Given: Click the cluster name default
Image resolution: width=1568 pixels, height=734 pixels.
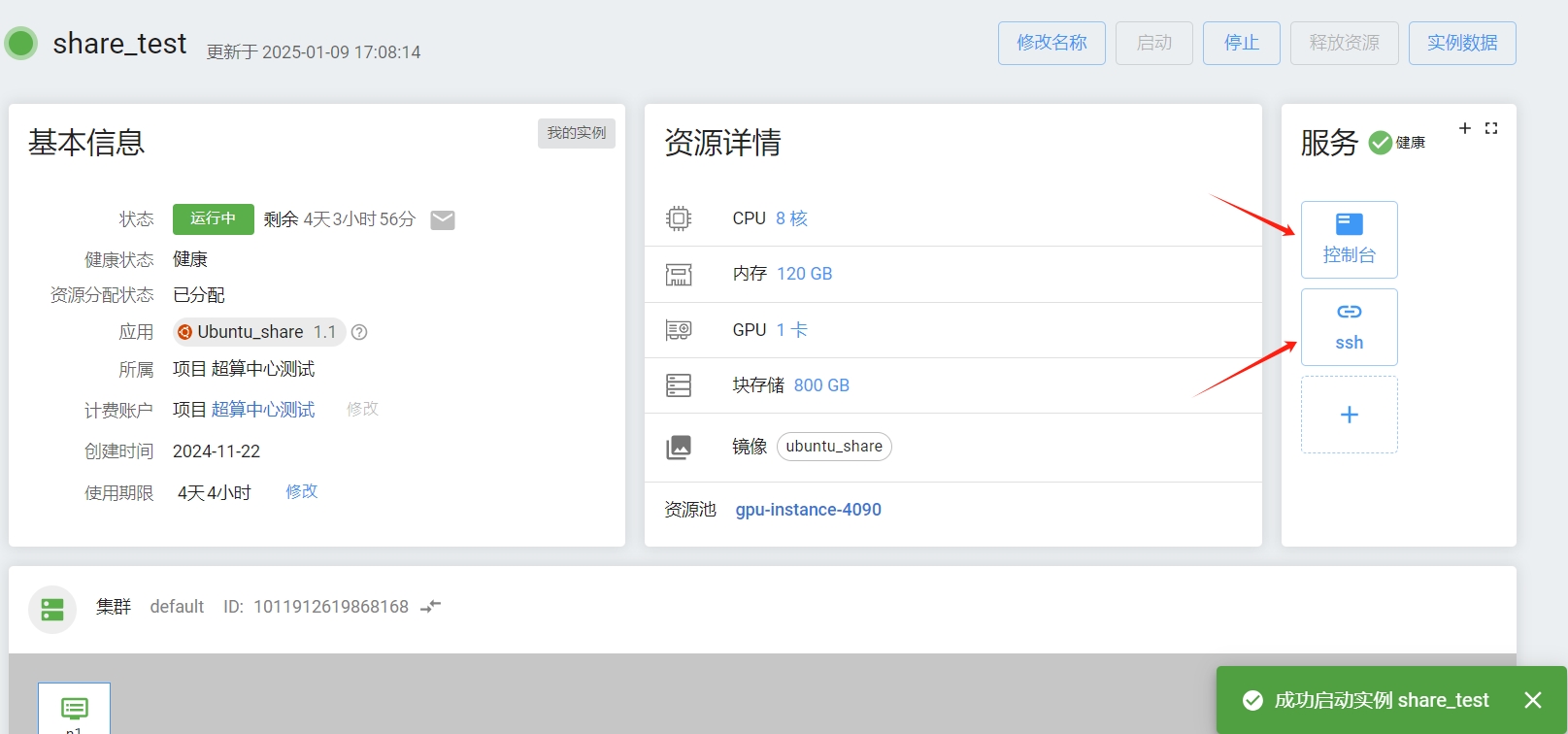Looking at the screenshot, I should tap(177, 607).
